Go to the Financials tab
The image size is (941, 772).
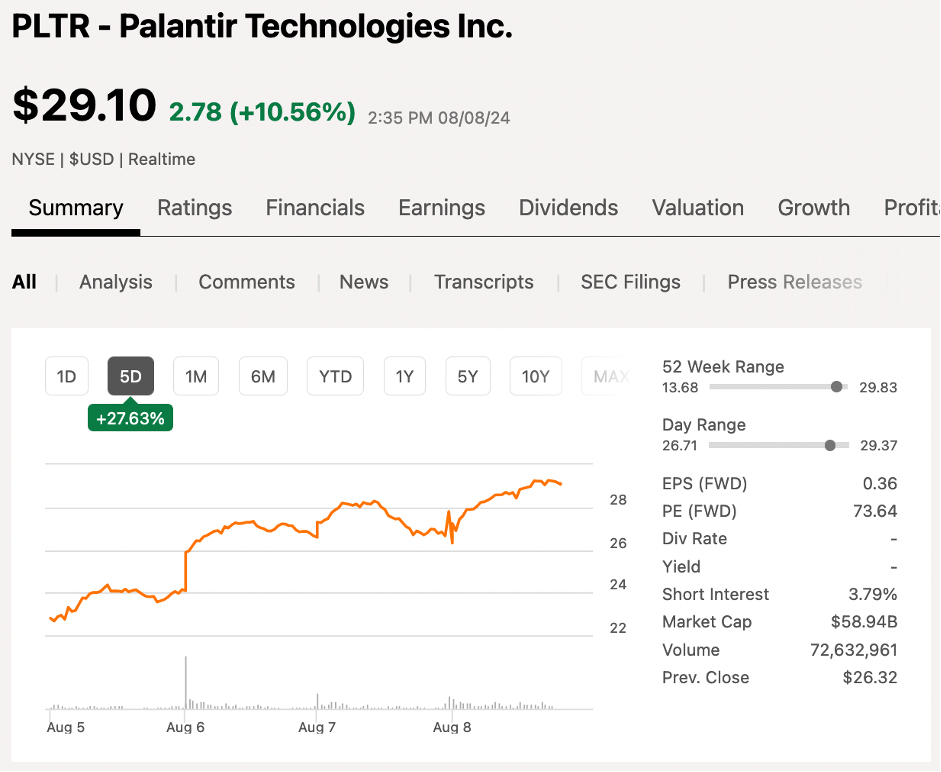[315, 208]
